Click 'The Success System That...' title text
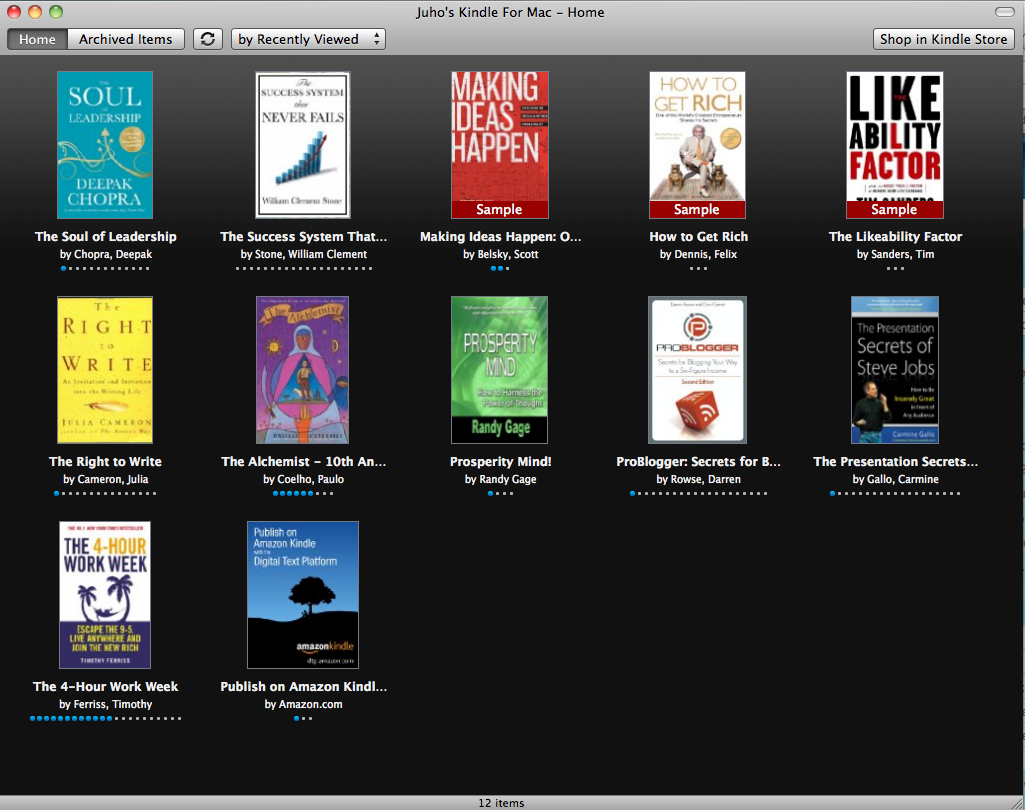Screen dimensions: 1025x810 [303, 237]
